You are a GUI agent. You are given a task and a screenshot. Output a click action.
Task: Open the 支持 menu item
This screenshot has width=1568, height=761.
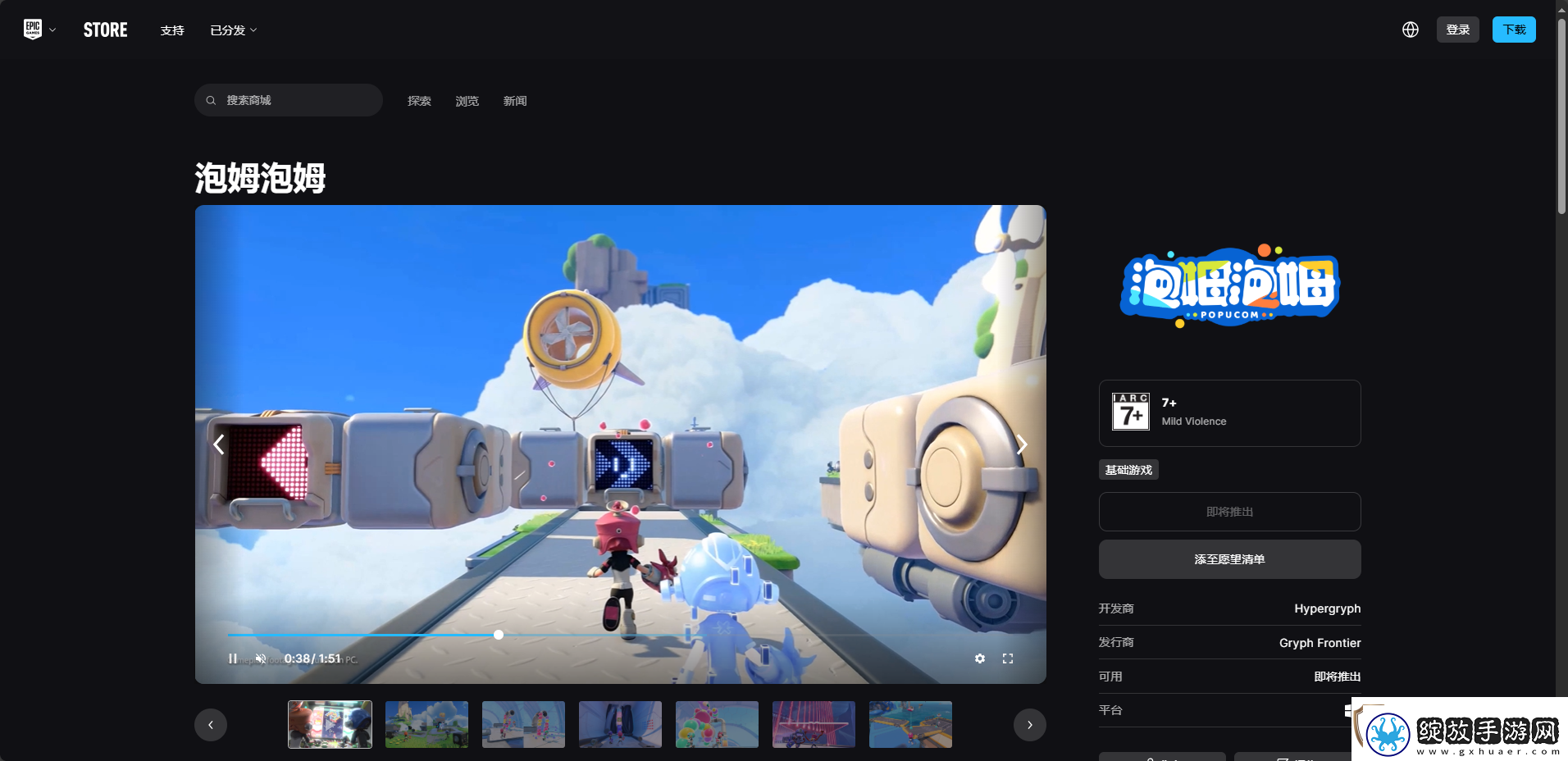pos(172,30)
